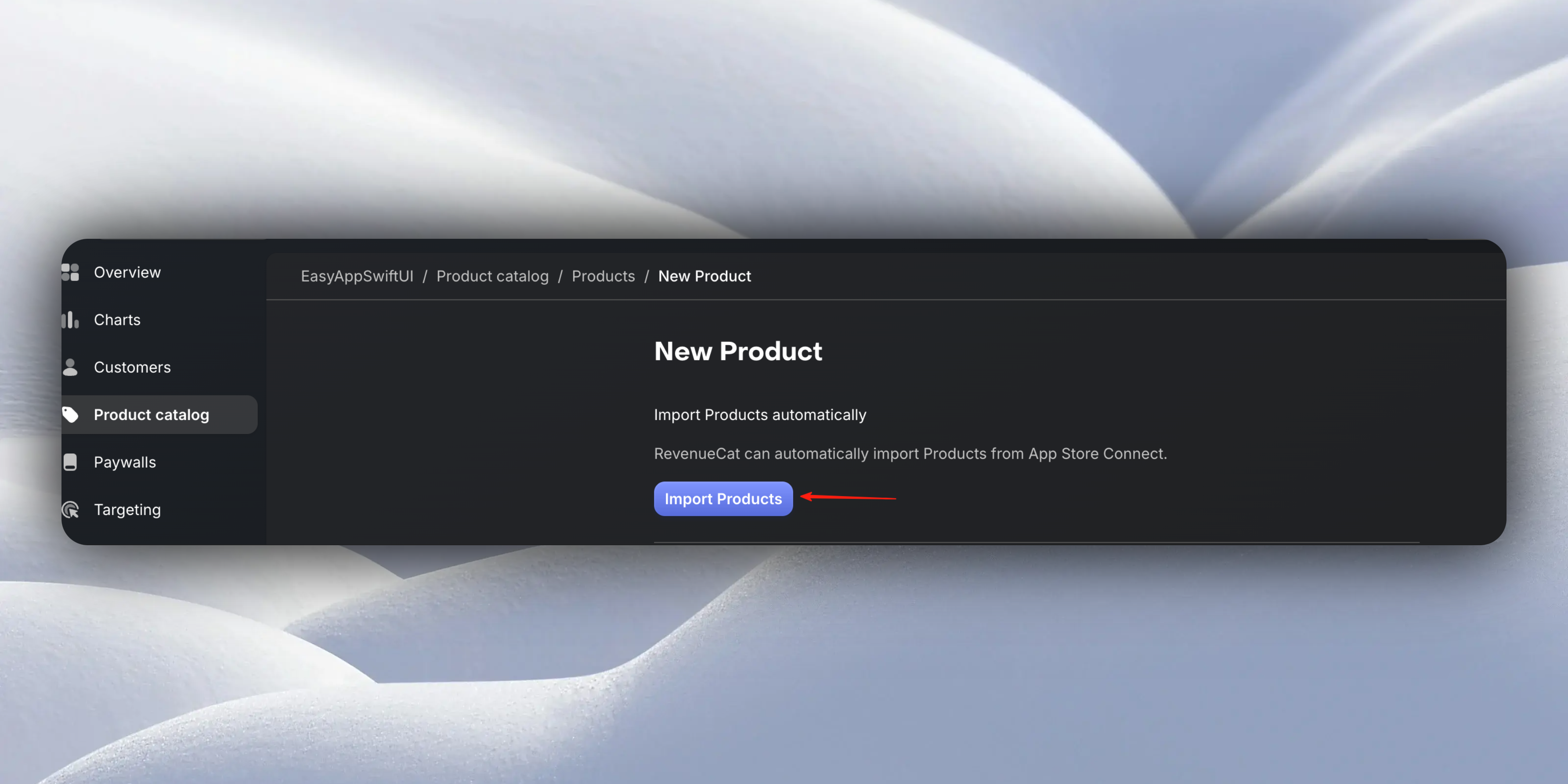The height and width of the screenshot is (784, 1568).
Task: Open Product catalog from the breadcrumb trail
Action: click(x=492, y=276)
